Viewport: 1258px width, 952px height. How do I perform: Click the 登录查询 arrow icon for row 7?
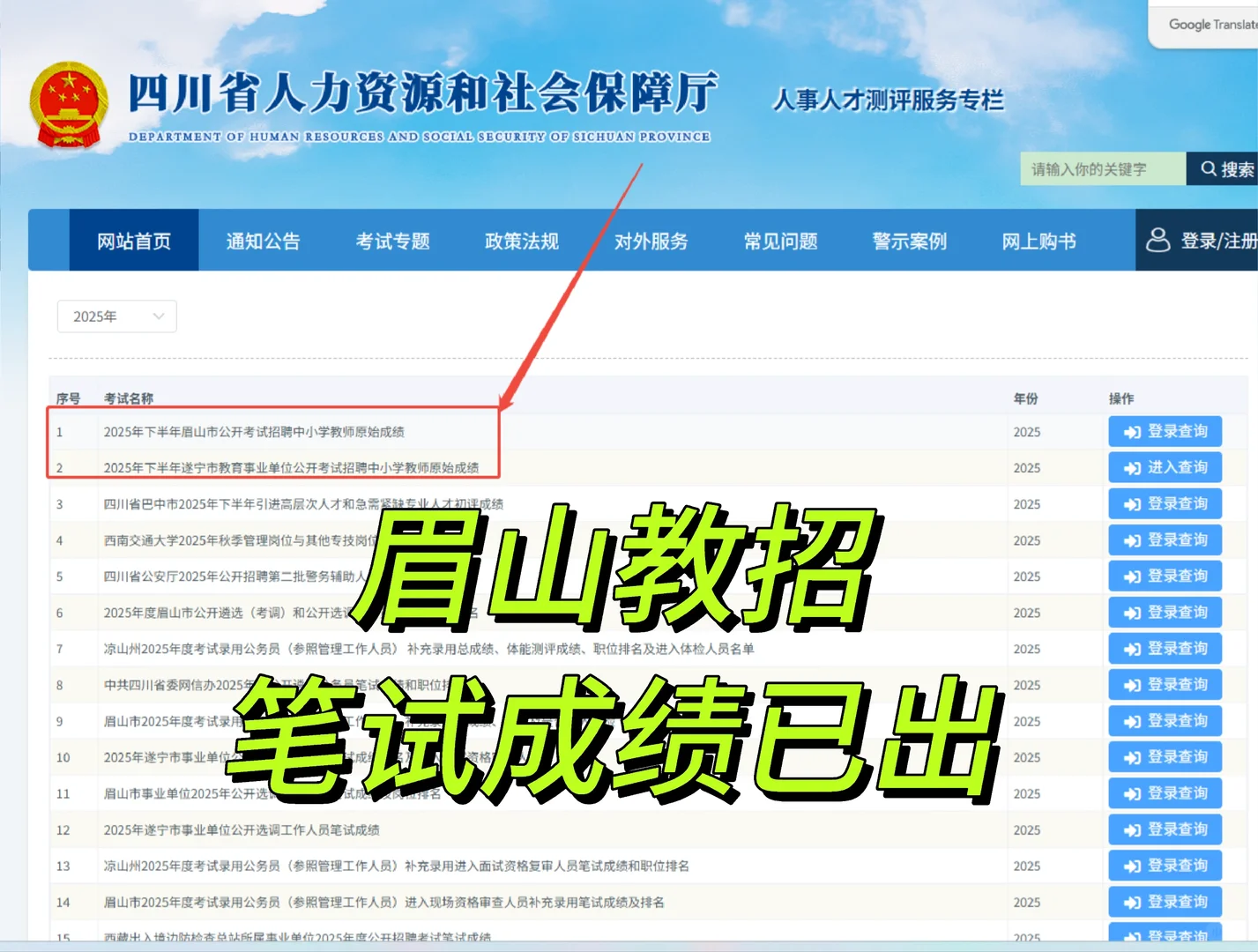coord(1131,648)
